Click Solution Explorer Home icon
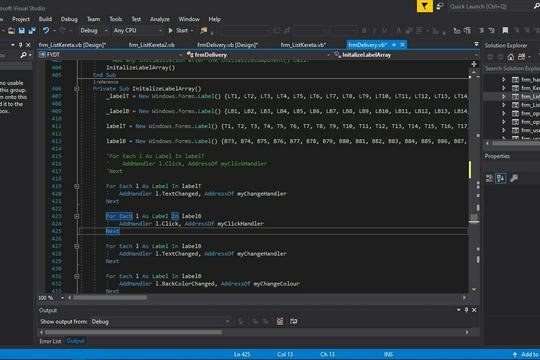Image resolution: width=540 pixels, height=360 pixels. coord(511,57)
